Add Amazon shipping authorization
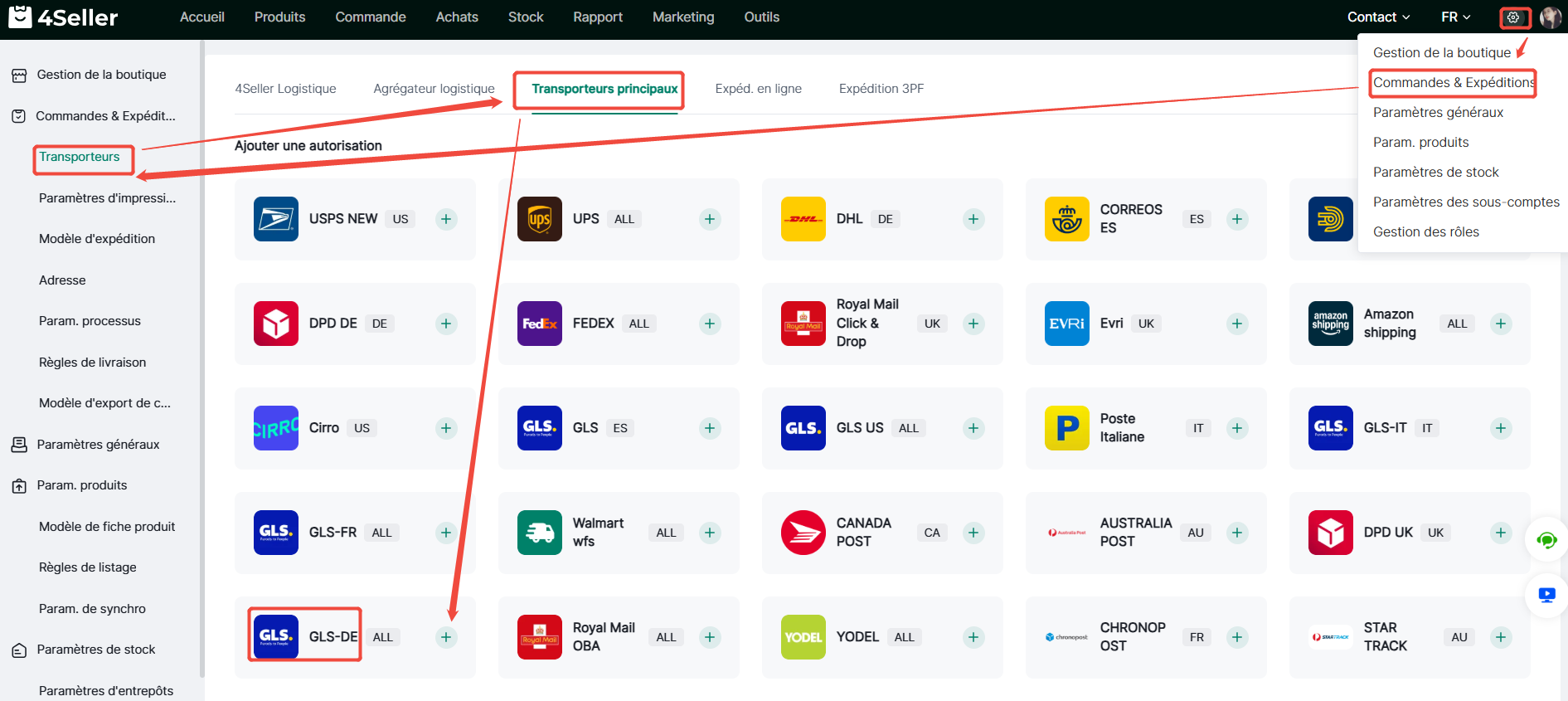 1501,324
